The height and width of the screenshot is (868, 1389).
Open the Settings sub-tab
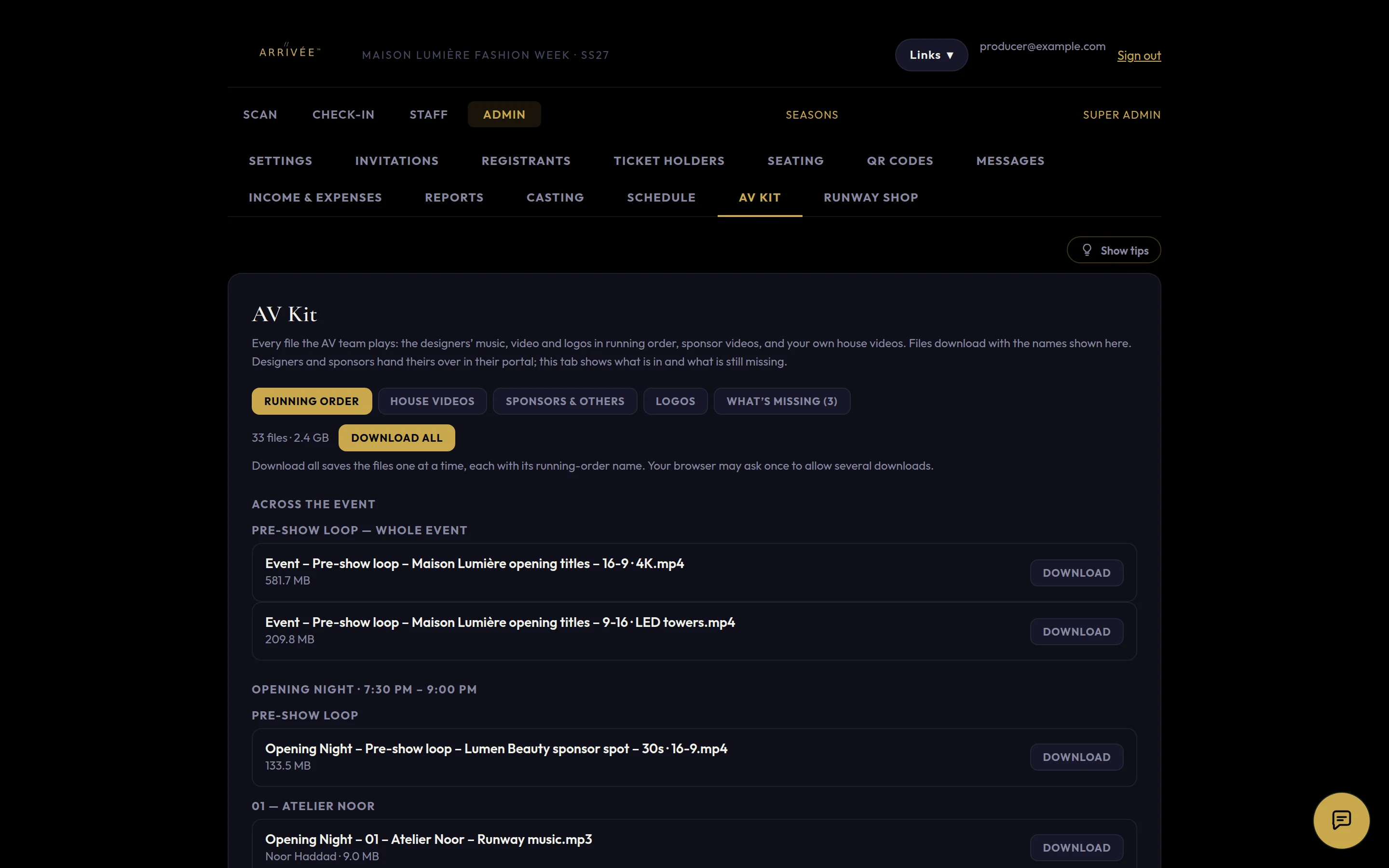point(281,161)
